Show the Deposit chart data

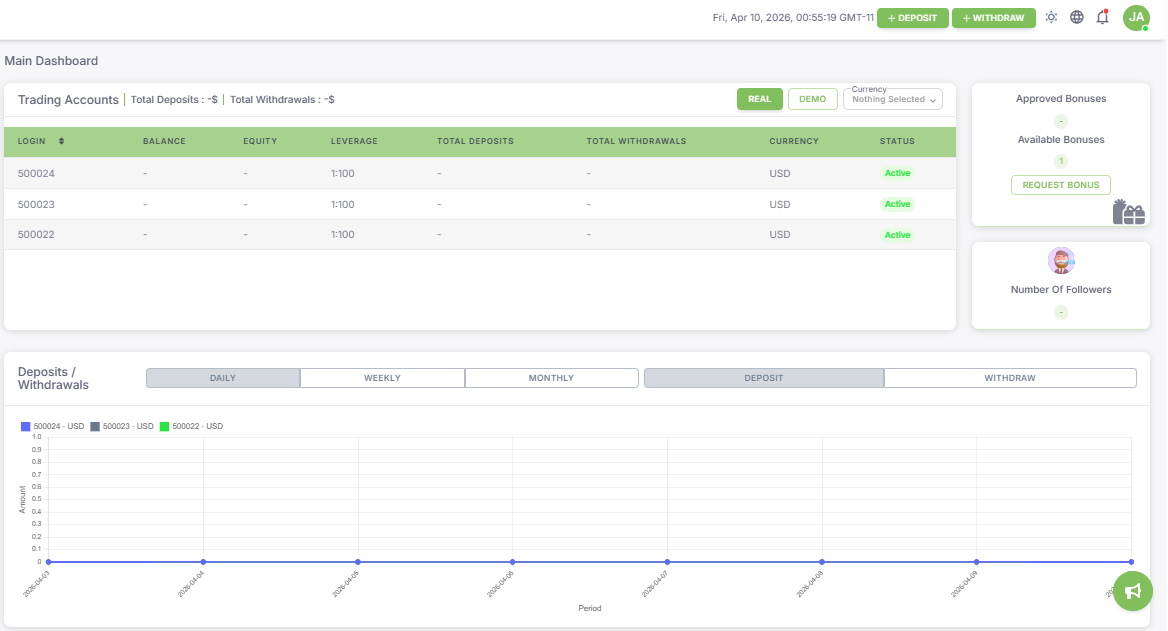point(764,378)
